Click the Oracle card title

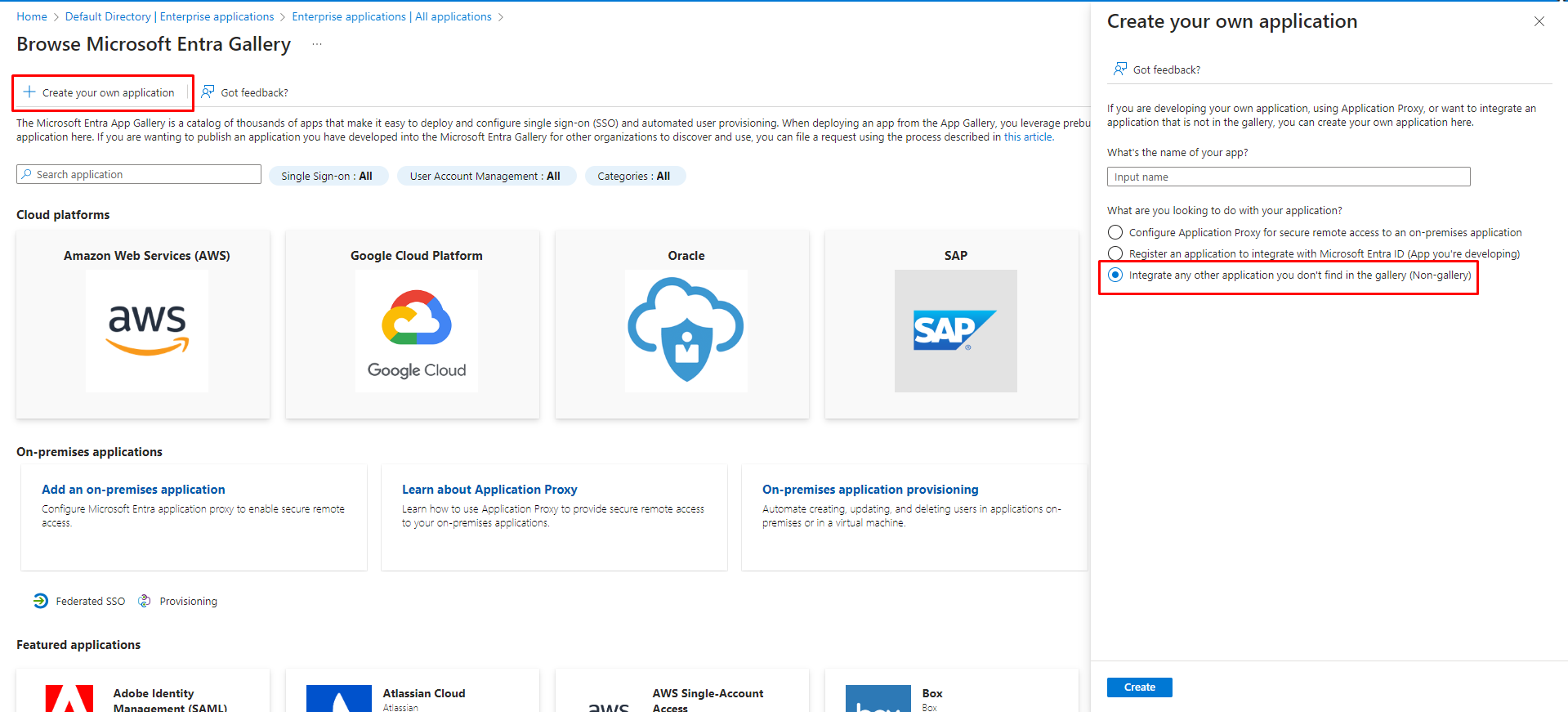686,255
